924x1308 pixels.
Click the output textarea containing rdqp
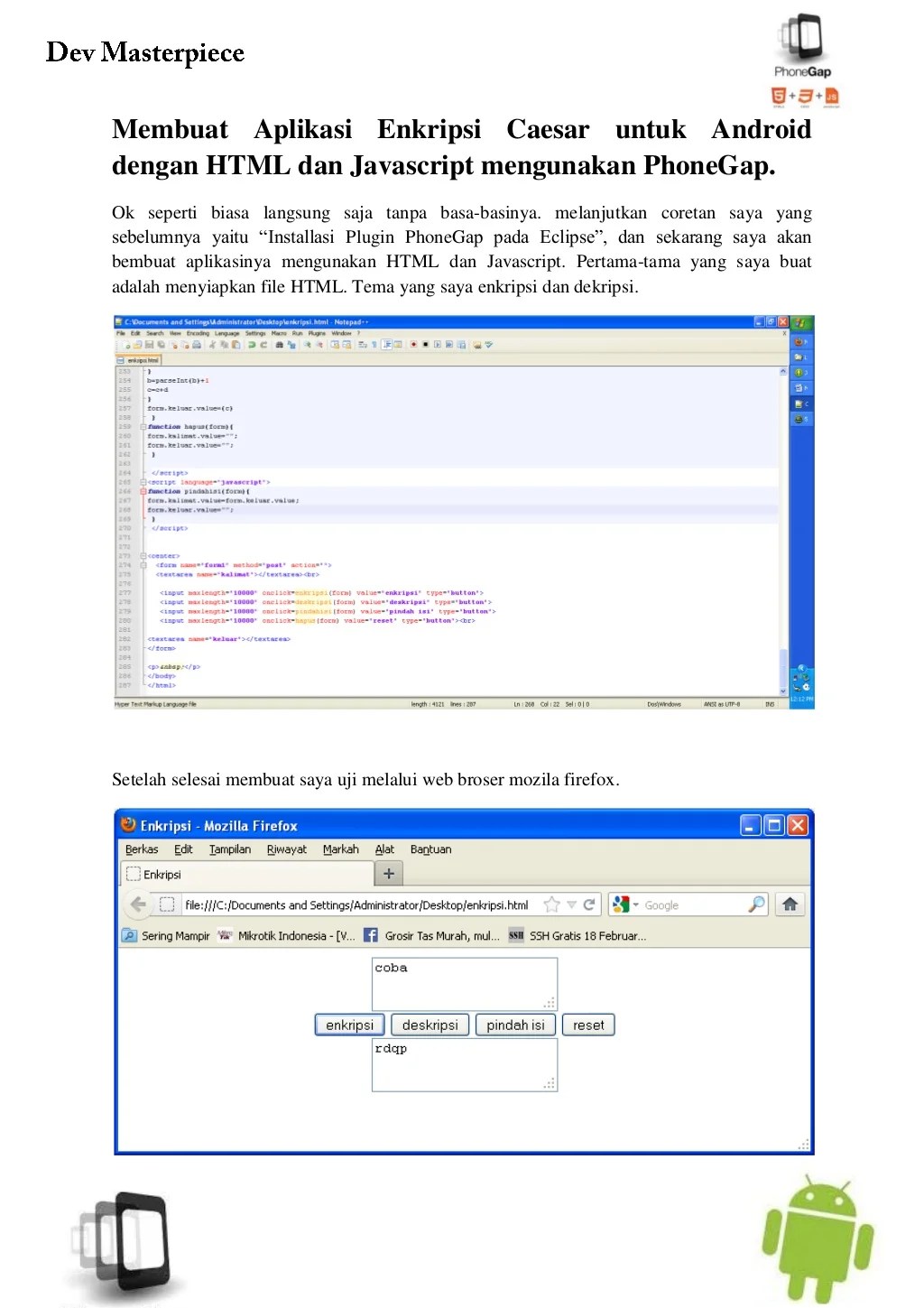click(465, 1065)
